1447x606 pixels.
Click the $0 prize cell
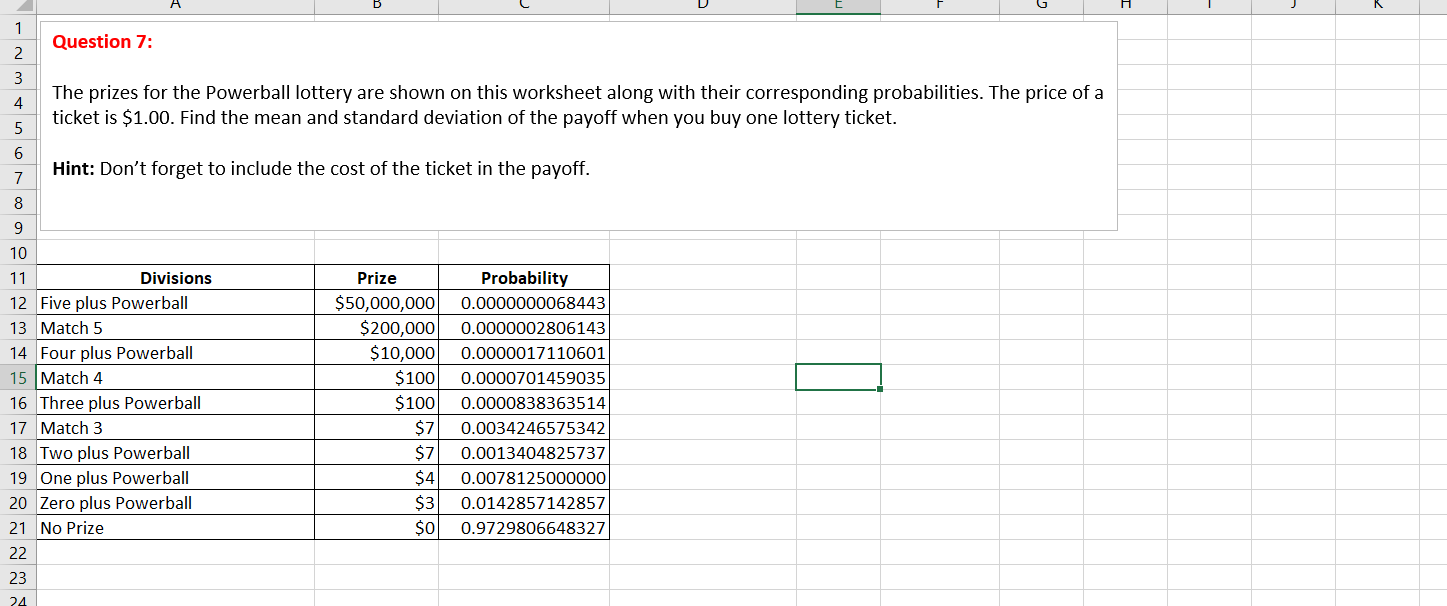pos(376,528)
